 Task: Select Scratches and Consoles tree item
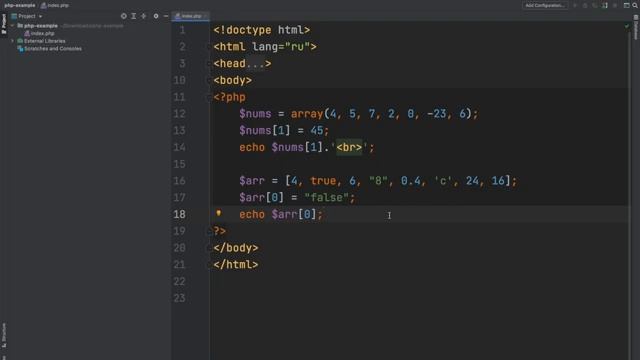[53, 49]
